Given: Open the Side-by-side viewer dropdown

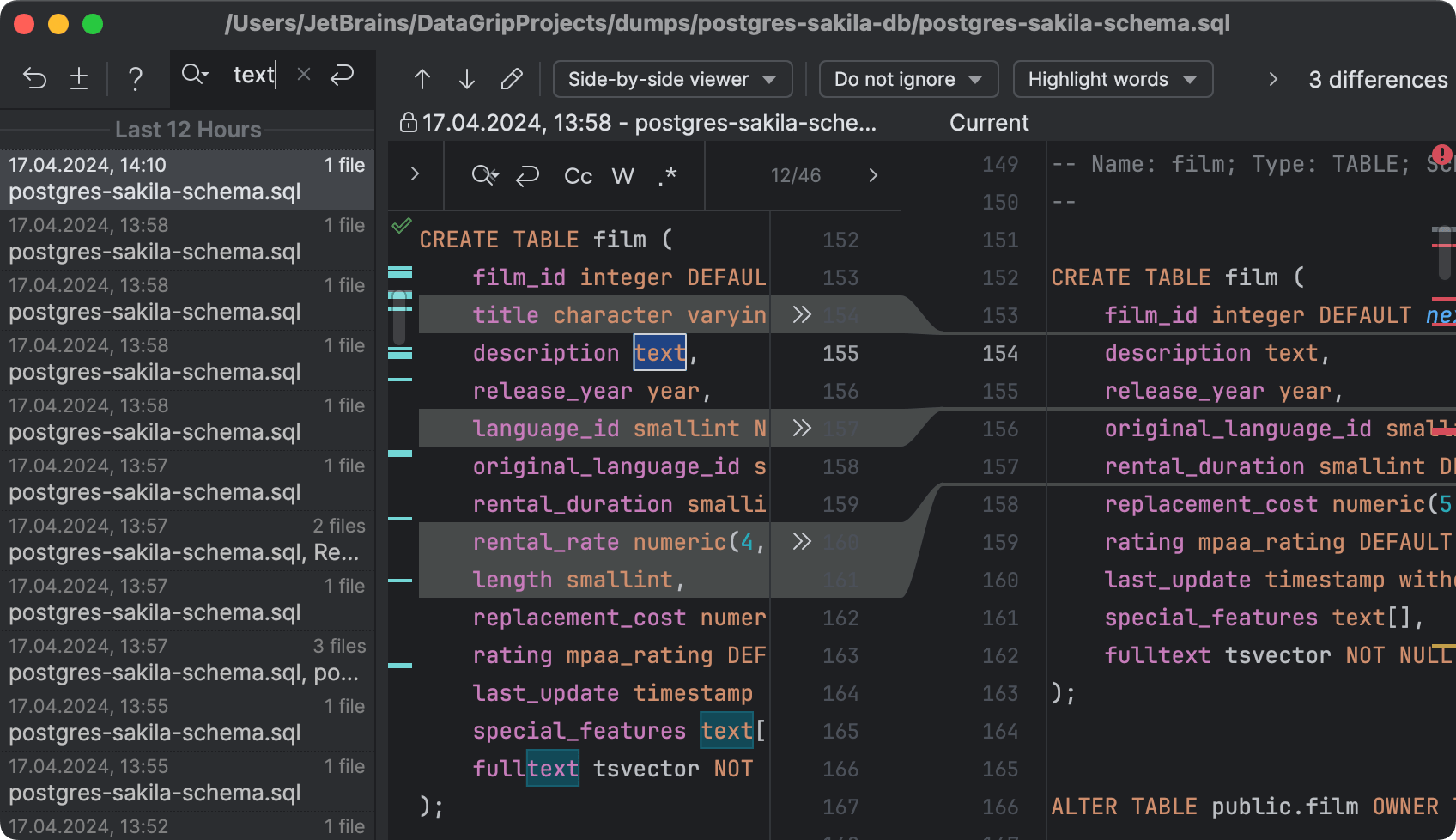Looking at the screenshot, I should 672,79.
